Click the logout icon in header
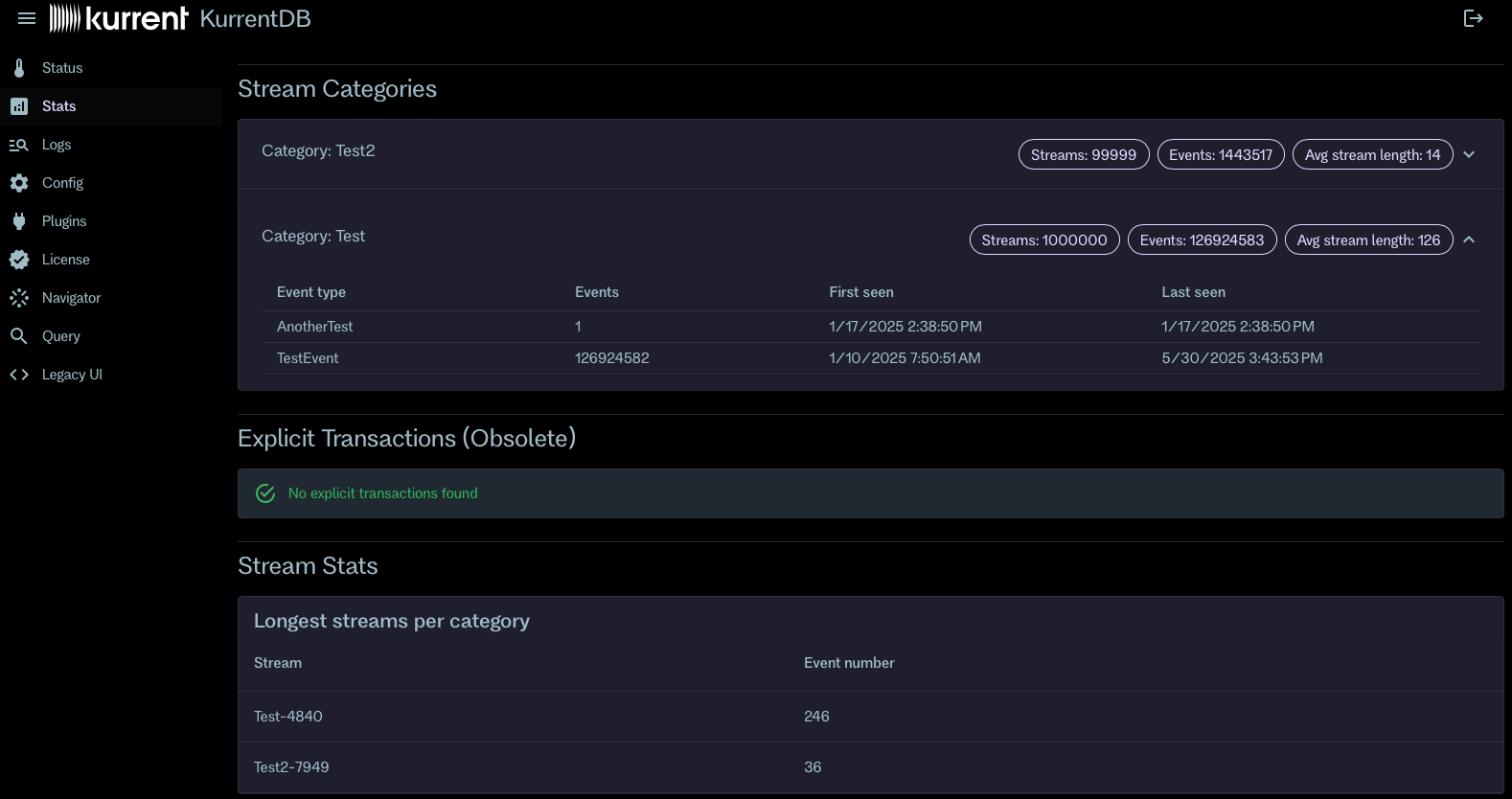The image size is (1512, 799). (1473, 18)
